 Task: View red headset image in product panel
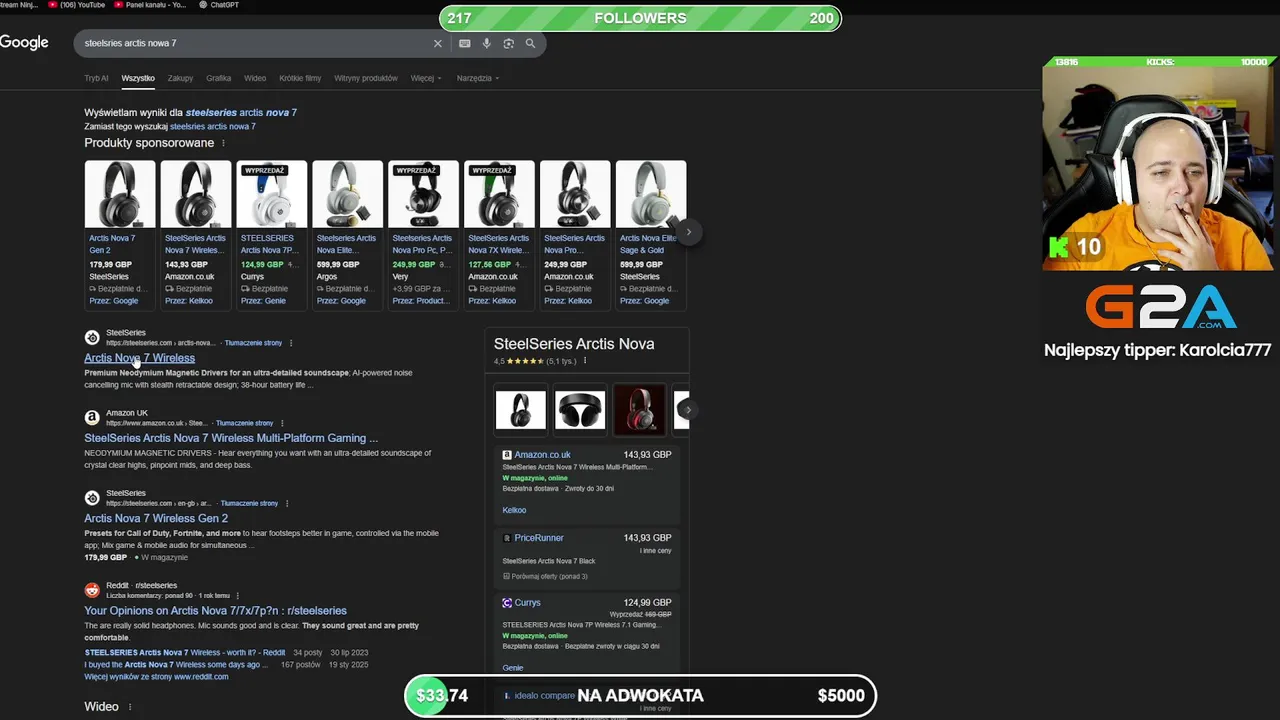pos(639,409)
